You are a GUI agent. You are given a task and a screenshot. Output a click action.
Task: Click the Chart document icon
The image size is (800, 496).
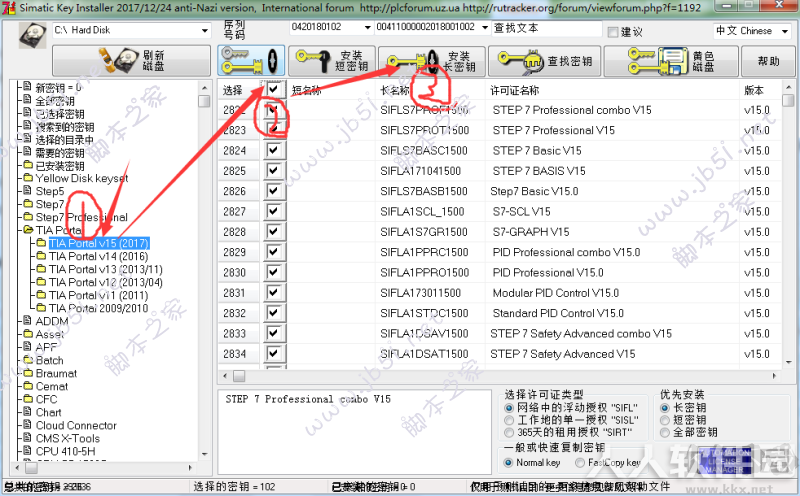[x=28, y=412]
